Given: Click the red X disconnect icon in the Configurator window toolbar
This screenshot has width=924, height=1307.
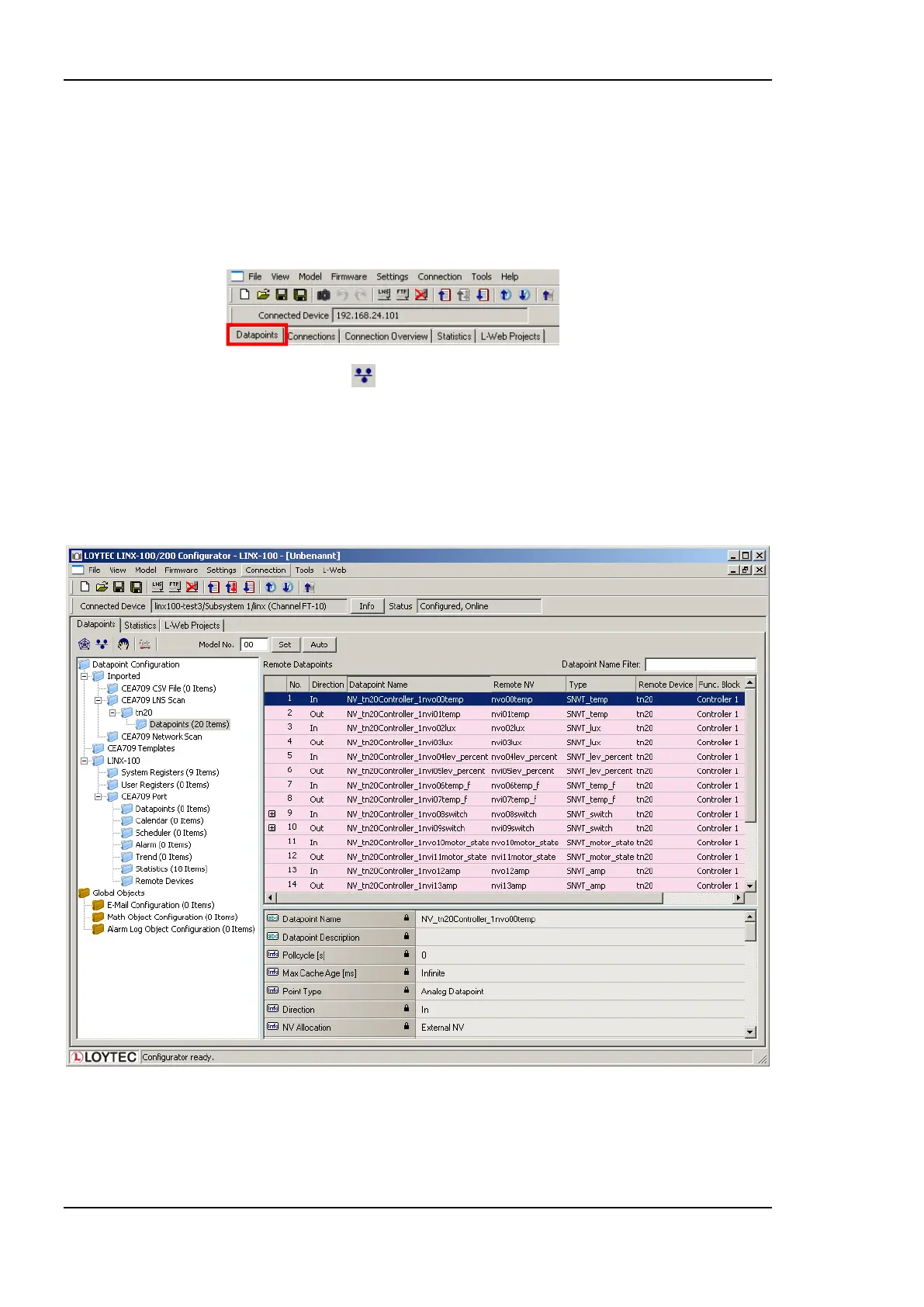Looking at the screenshot, I should pos(192,587).
